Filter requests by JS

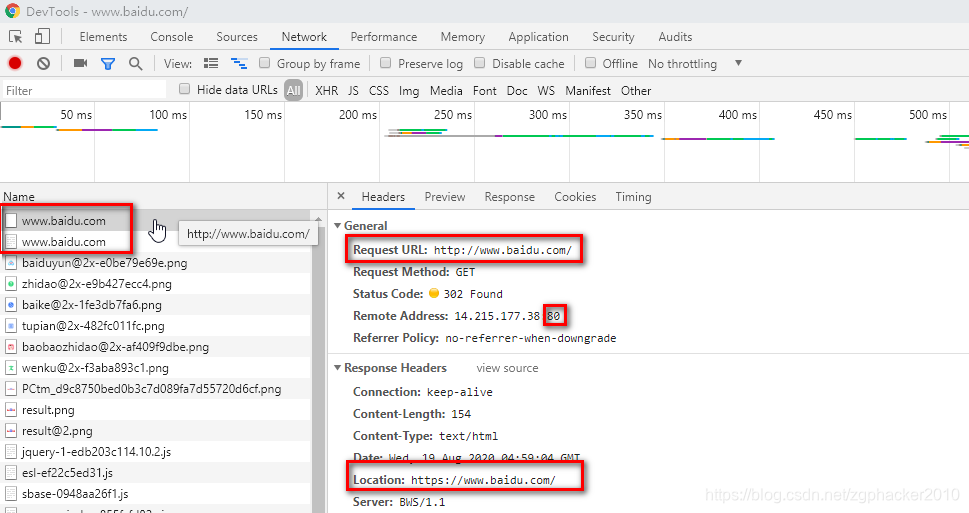tap(353, 90)
